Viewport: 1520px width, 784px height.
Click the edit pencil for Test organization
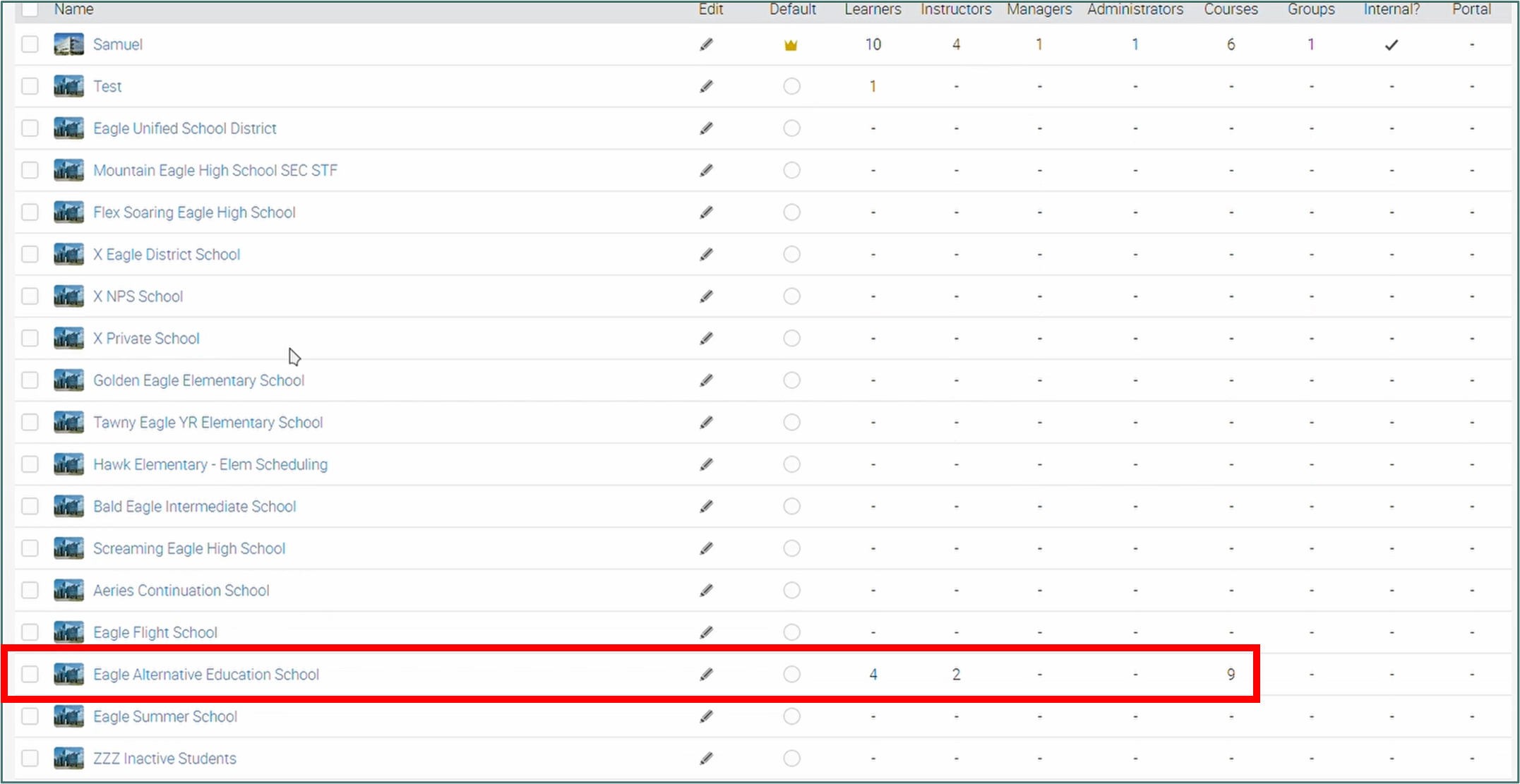click(x=706, y=86)
